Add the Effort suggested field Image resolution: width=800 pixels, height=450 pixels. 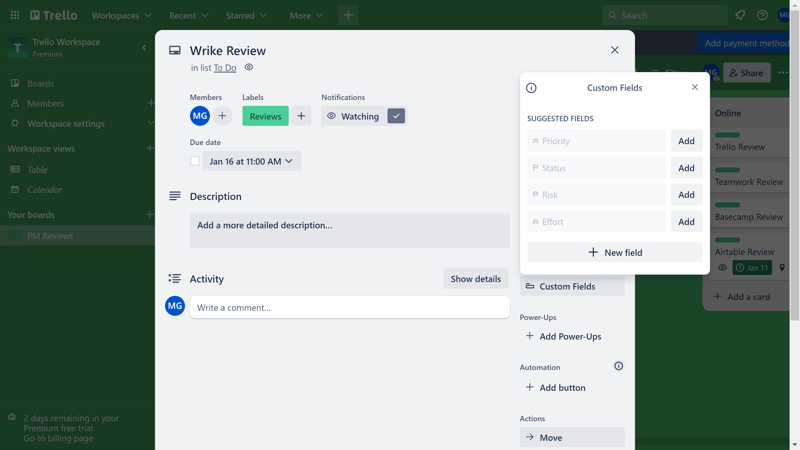(x=686, y=221)
